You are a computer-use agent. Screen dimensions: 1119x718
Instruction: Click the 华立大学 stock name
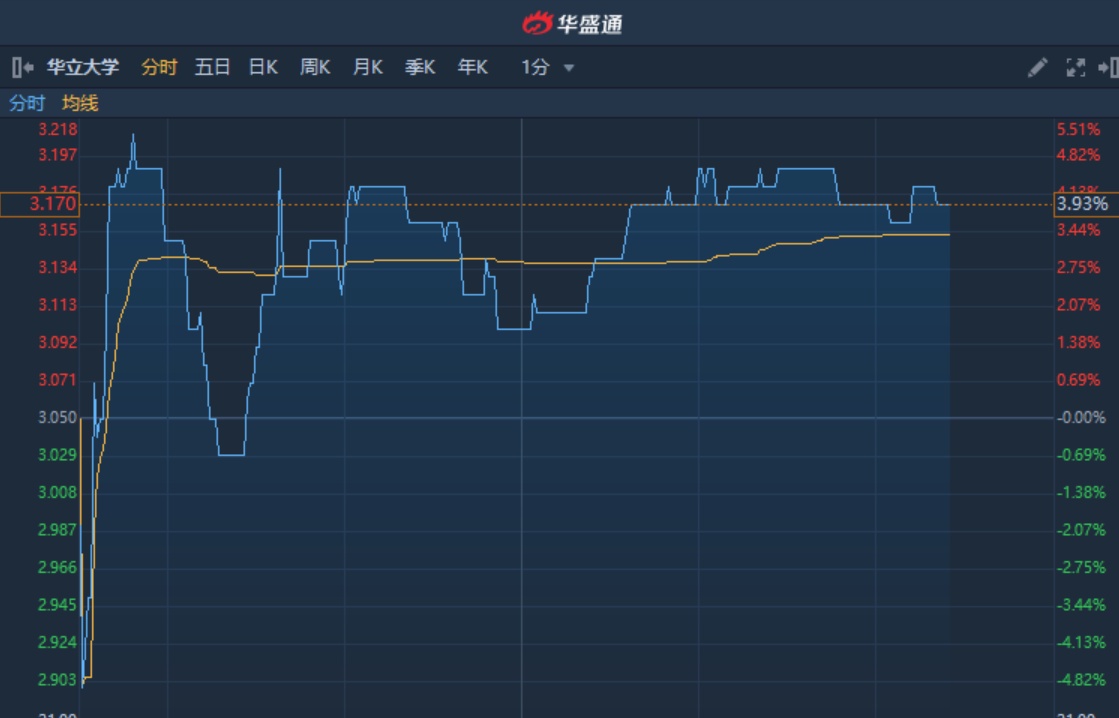point(83,67)
